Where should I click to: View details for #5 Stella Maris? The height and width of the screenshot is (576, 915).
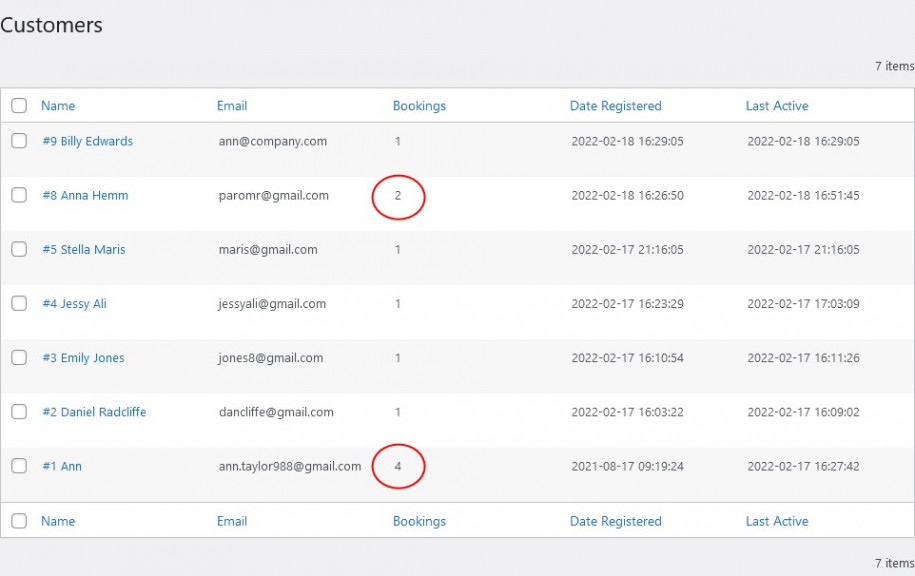85,249
